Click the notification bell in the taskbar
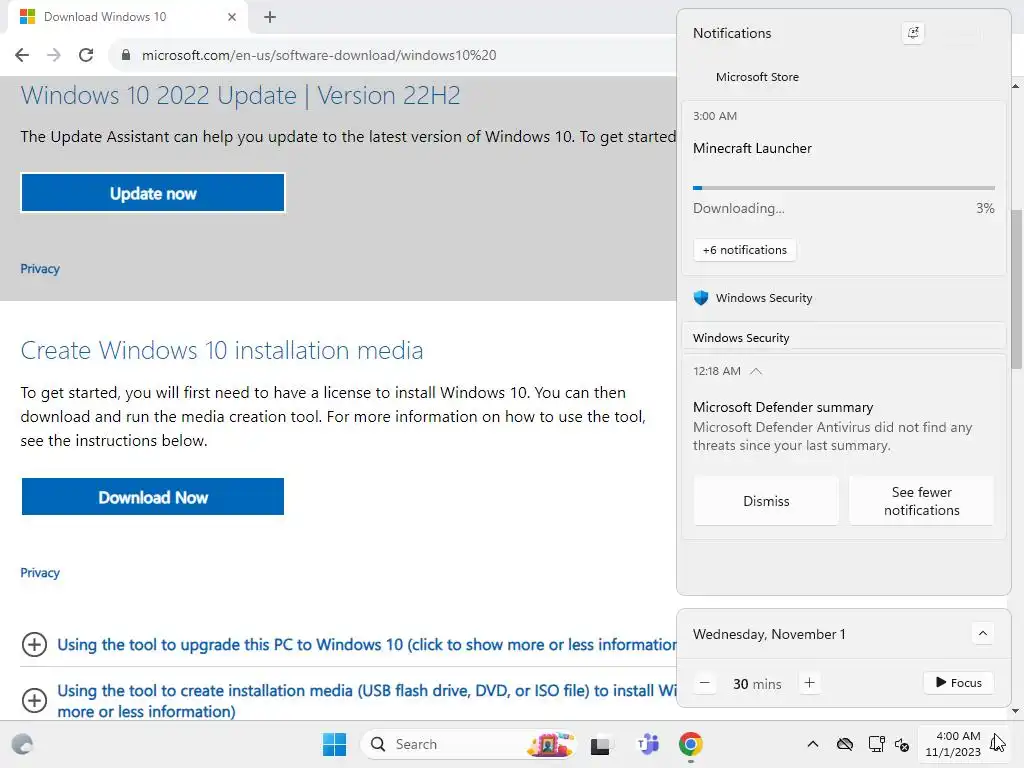Viewport: 1024px width, 768px height. (x=997, y=743)
